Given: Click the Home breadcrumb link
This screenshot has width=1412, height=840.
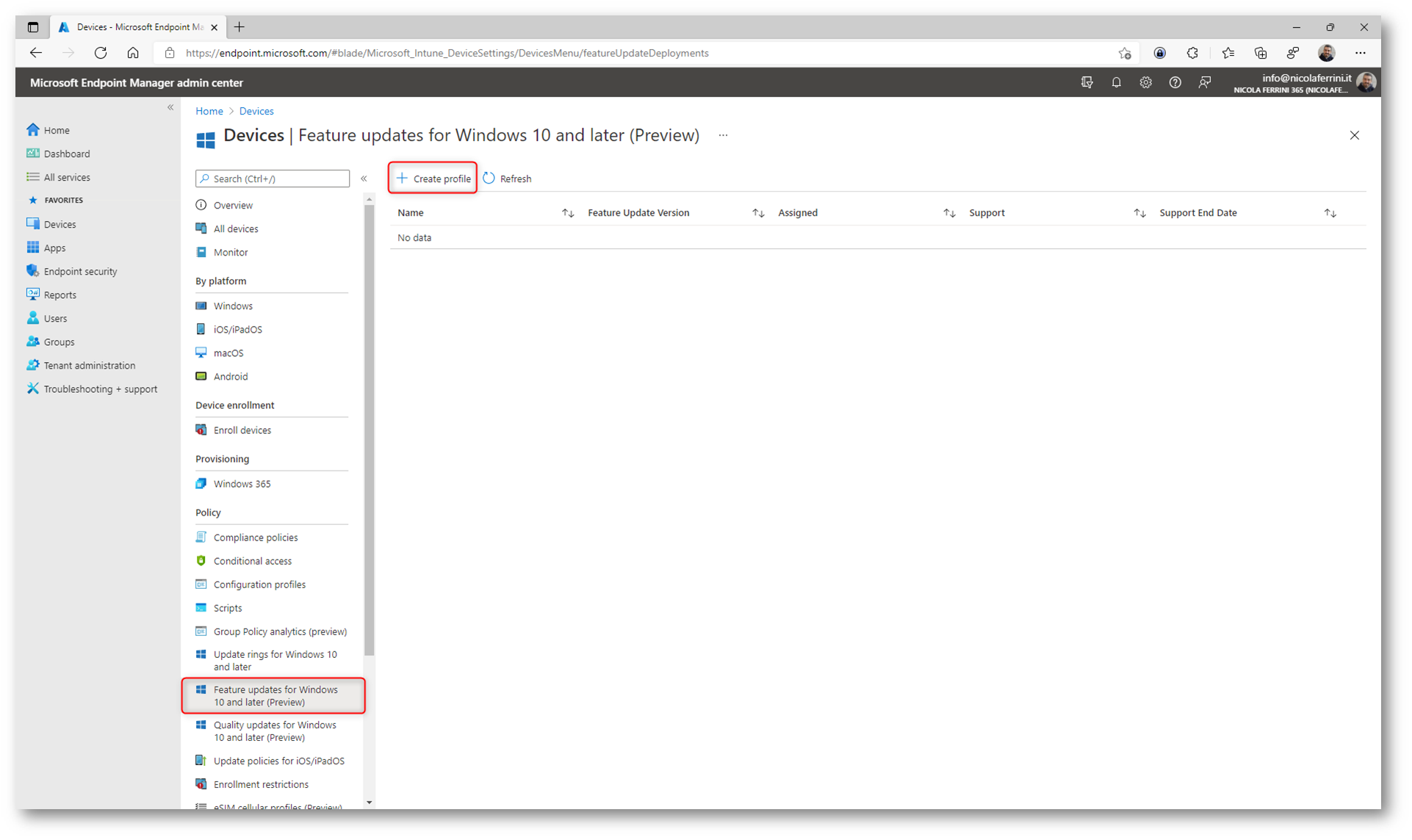Looking at the screenshot, I should (x=209, y=111).
